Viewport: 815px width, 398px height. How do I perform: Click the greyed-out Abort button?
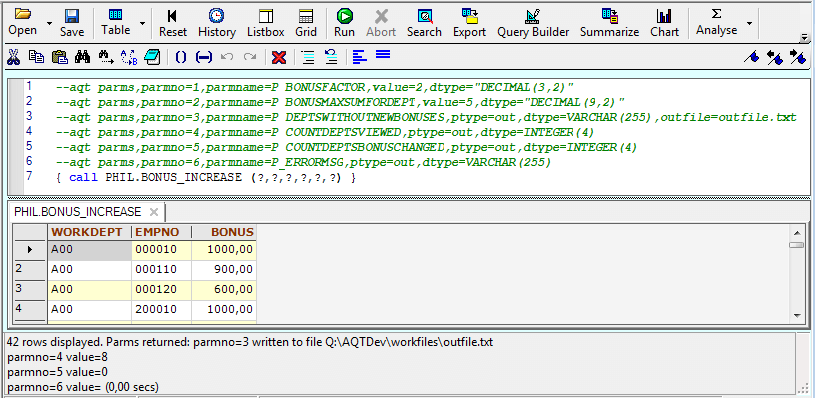381,23
